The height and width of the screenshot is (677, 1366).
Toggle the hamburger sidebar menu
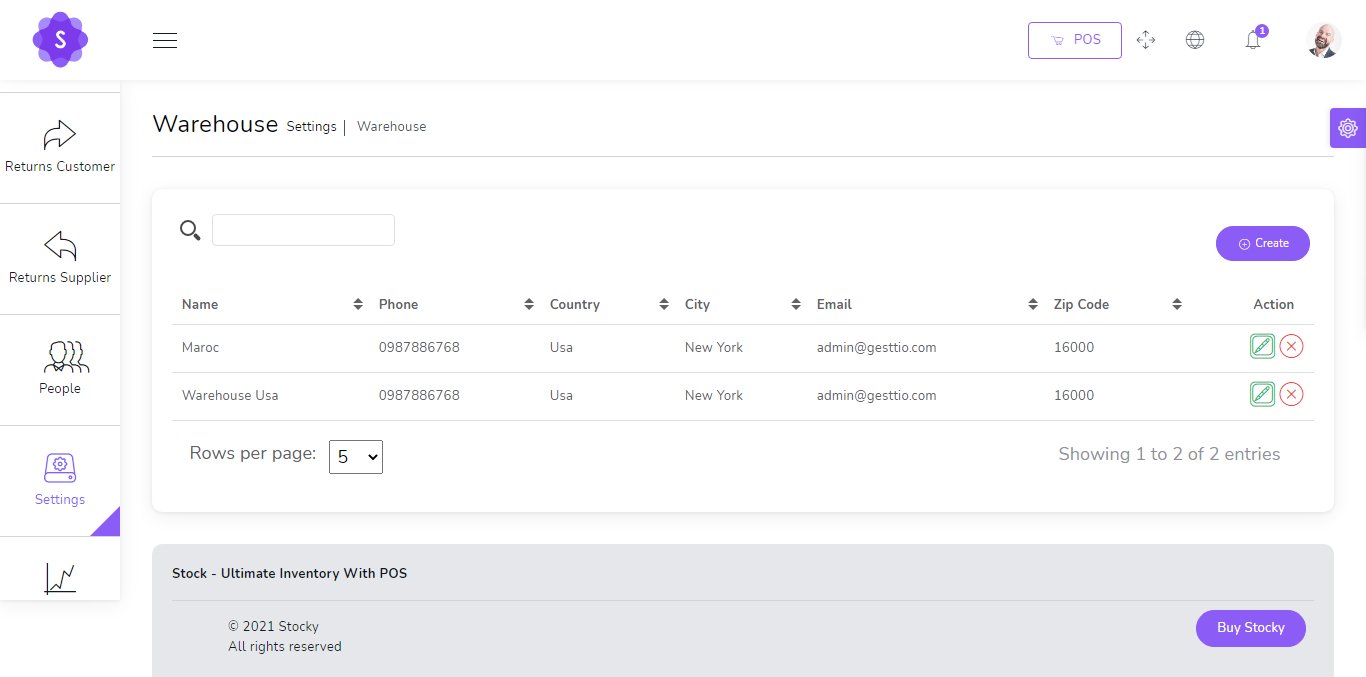[x=165, y=40]
